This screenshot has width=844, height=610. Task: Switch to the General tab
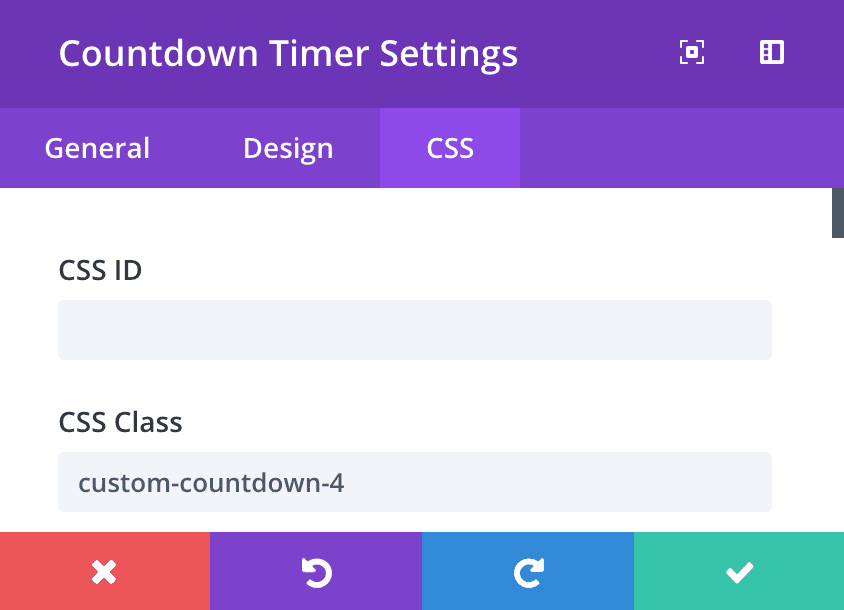coord(96,147)
